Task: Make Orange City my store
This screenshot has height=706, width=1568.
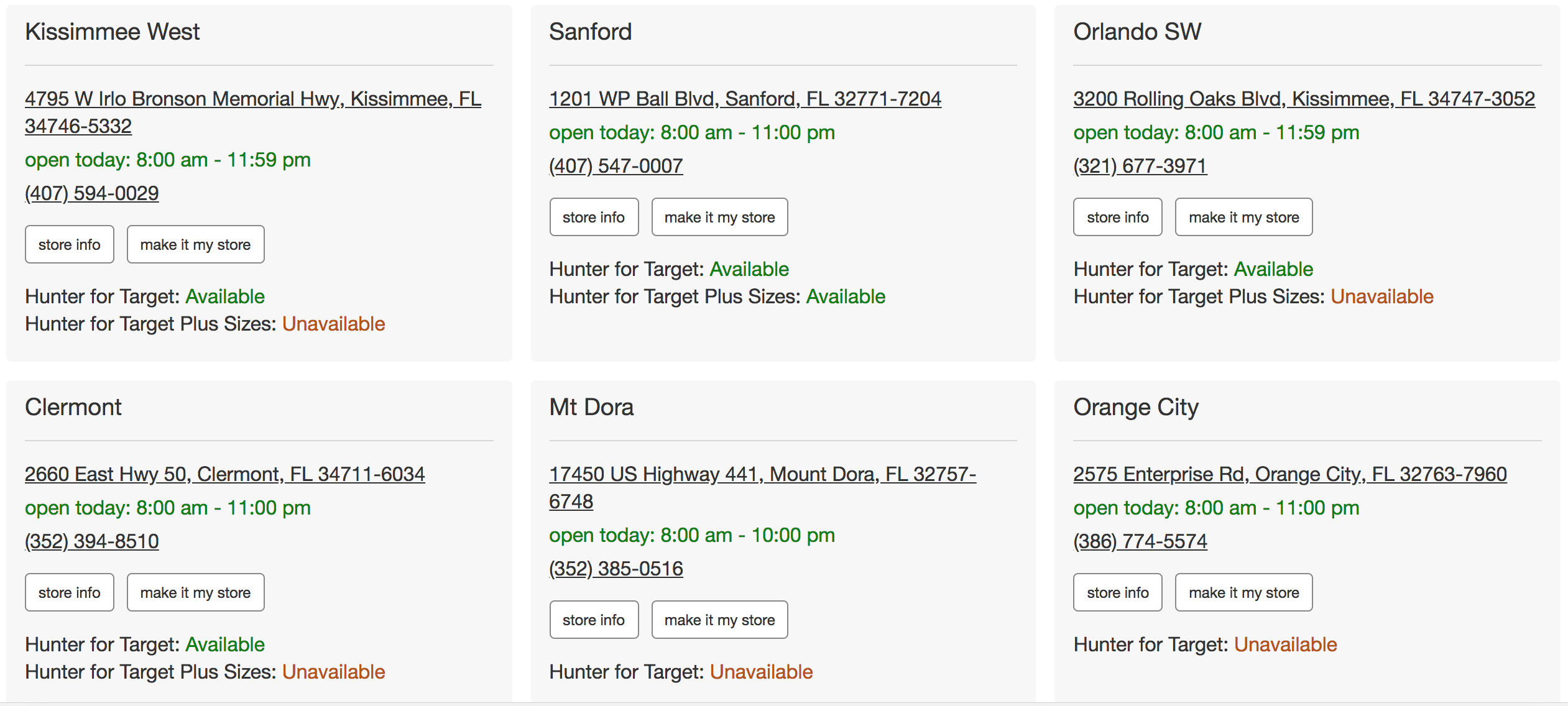Action: [x=1244, y=592]
